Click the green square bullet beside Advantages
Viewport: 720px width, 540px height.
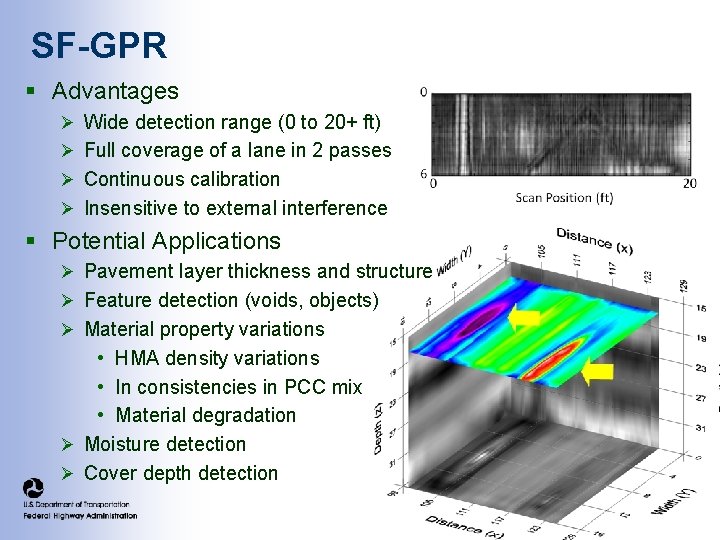point(31,90)
